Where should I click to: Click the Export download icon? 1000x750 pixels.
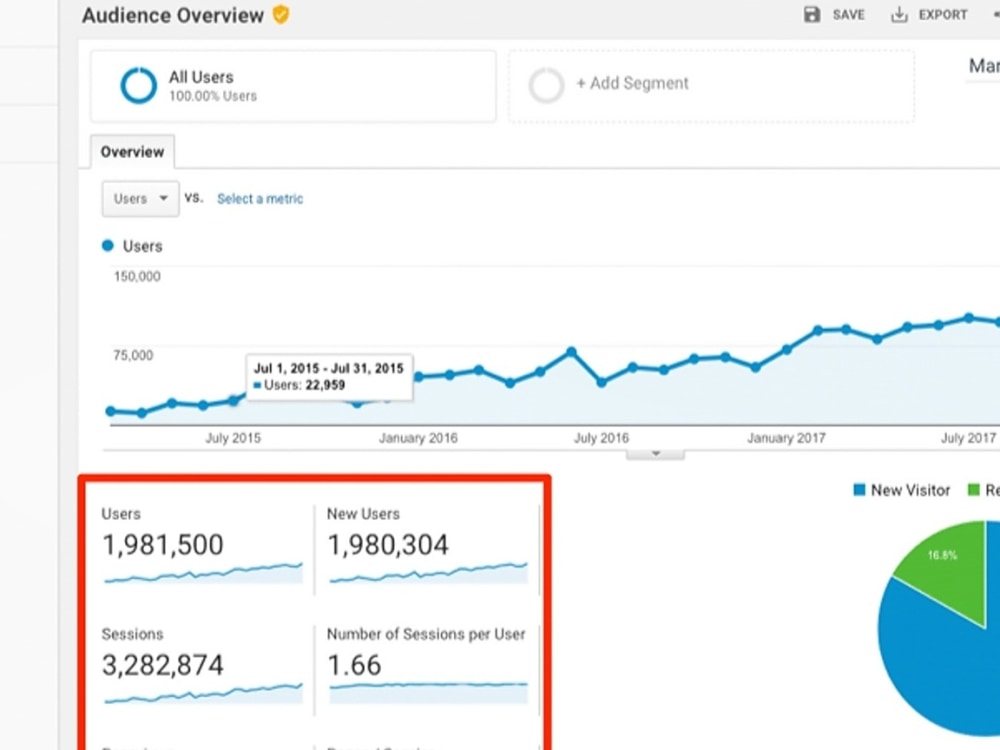(899, 14)
